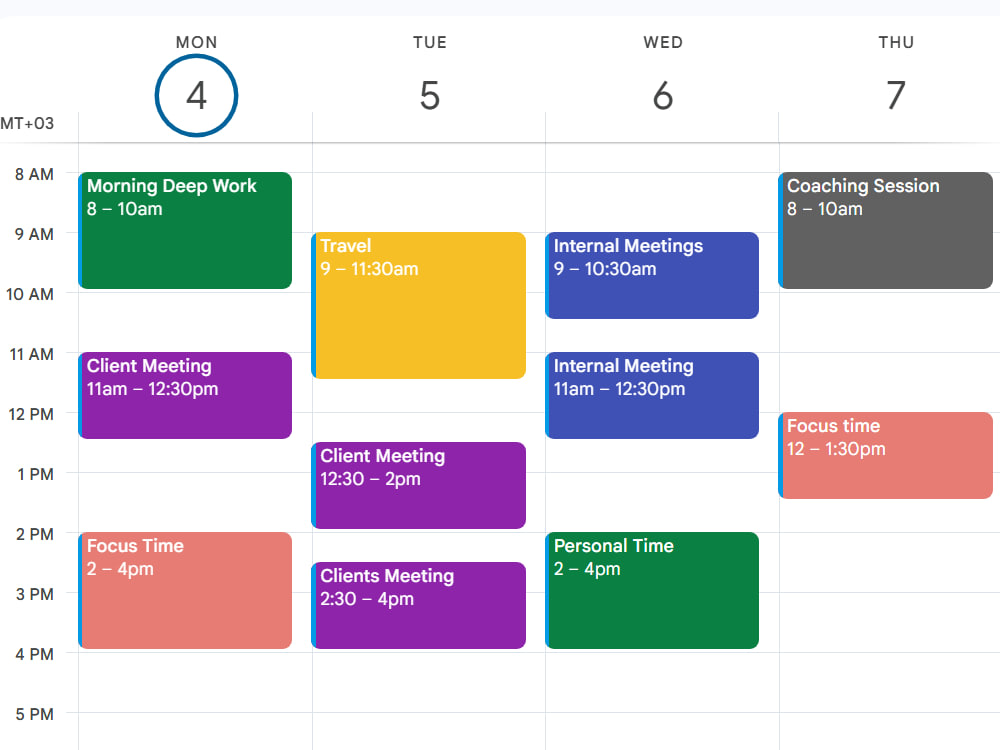
Task: Open Monday's Client Meeting at 11am
Action: click(185, 395)
